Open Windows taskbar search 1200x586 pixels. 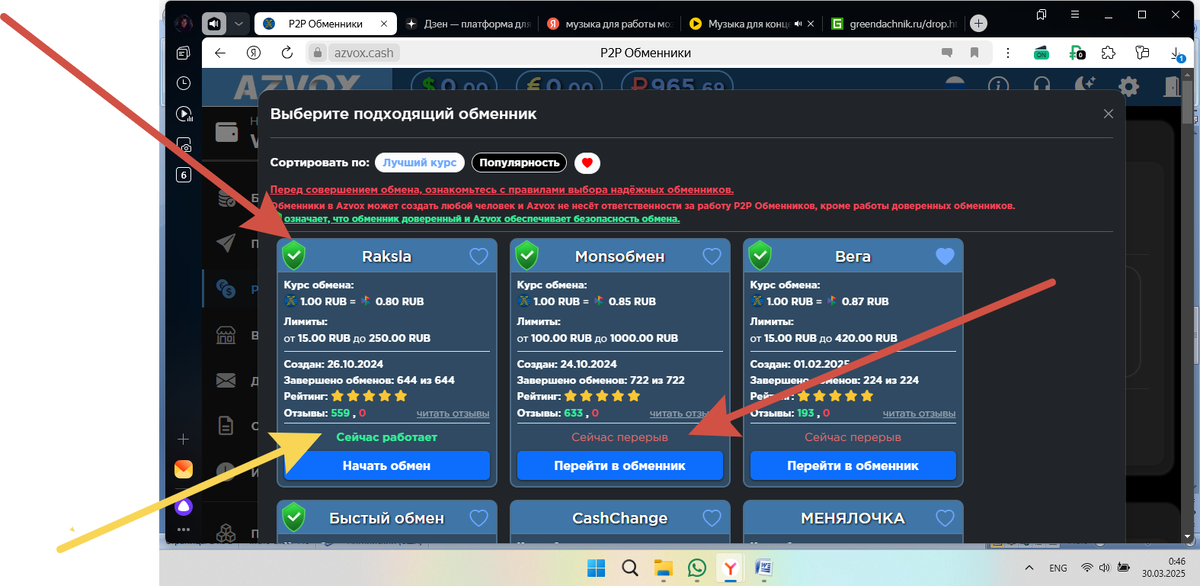point(629,568)
